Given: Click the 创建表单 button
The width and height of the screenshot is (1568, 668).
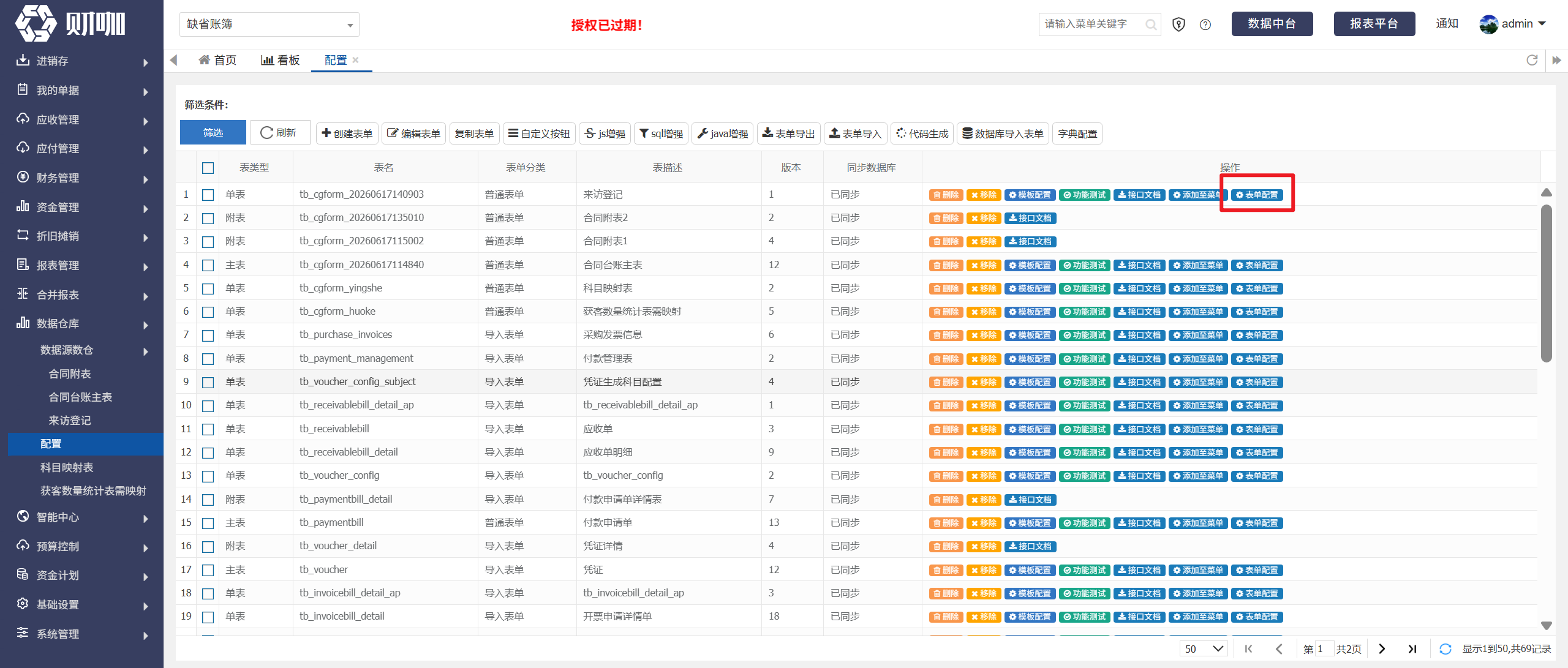Looking at the screenshot, I should point(347,133).
